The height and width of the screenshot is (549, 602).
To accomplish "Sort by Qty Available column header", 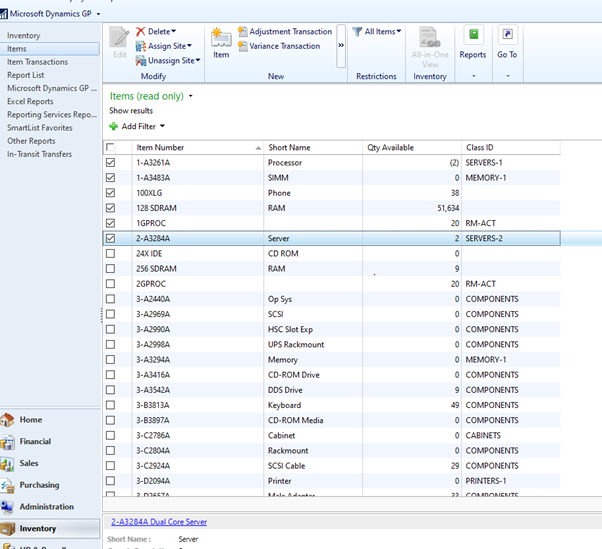I will pyautogui.click(x=412, y=147).
